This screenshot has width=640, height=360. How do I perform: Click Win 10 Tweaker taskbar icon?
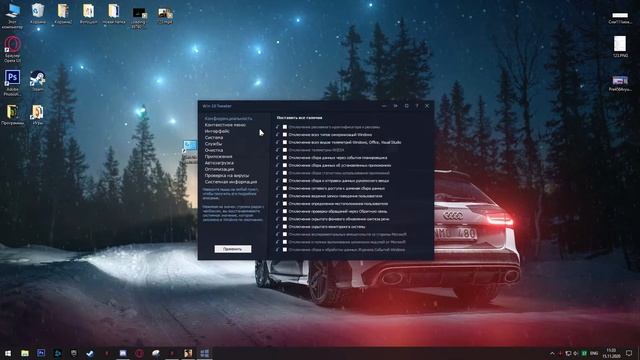(x=204, y=353)
